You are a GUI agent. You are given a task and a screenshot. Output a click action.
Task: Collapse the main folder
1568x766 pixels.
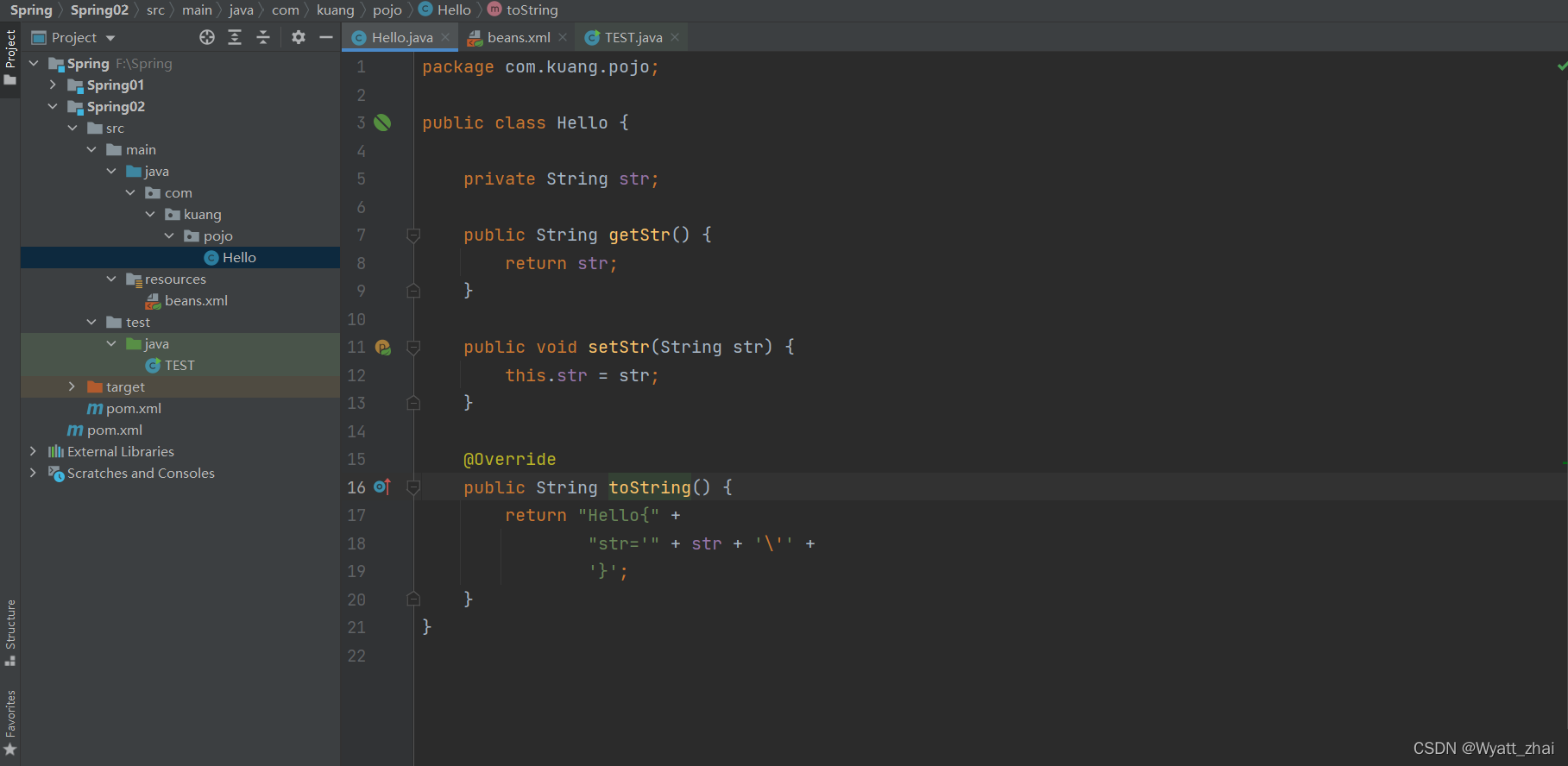click(x=91, y=150)
